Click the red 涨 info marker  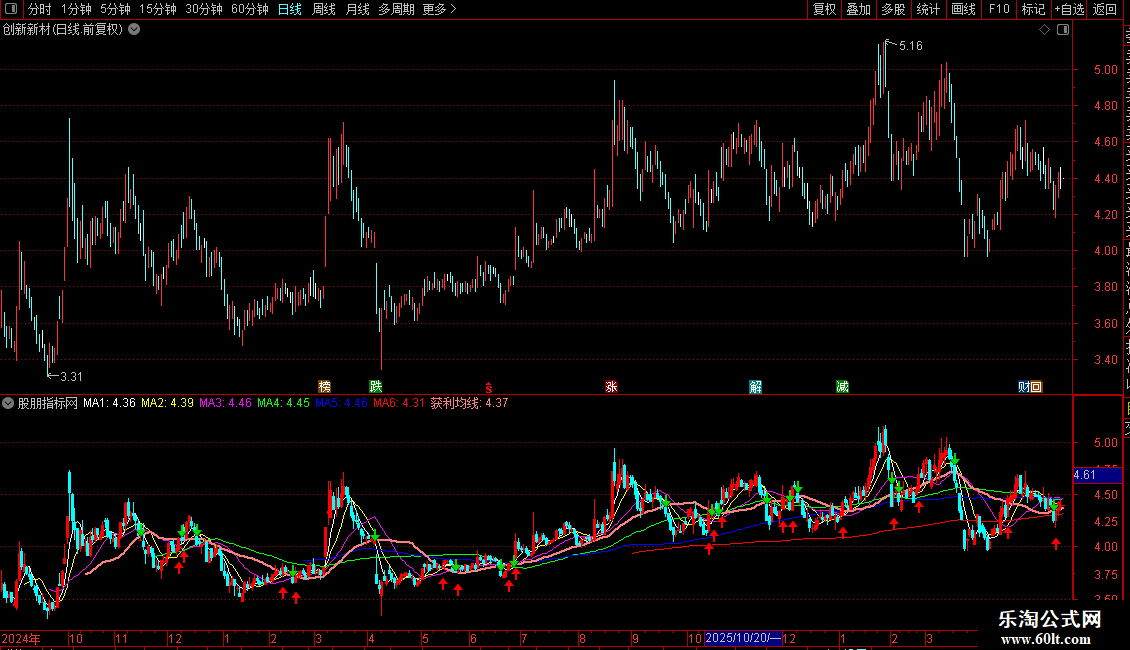611,387
